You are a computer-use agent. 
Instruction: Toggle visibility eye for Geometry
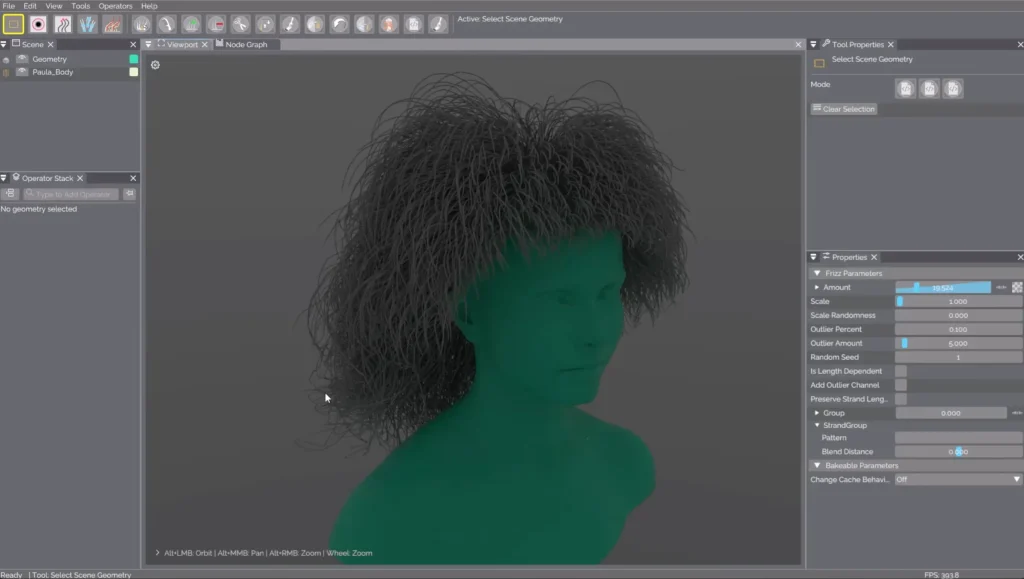tap(6, 60)
